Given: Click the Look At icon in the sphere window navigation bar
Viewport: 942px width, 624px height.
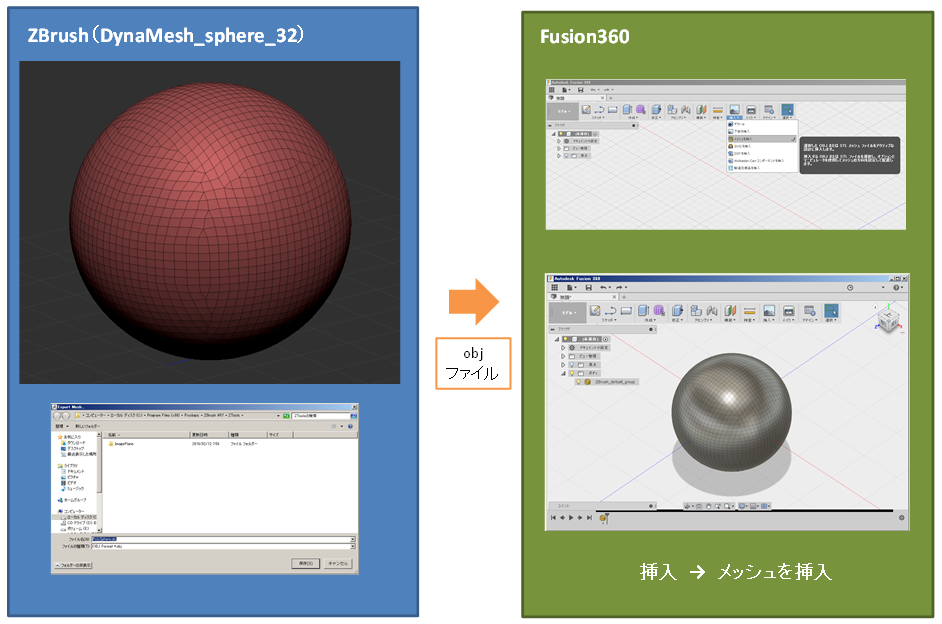Looking at the screenshot, I should tap(699, 506).
